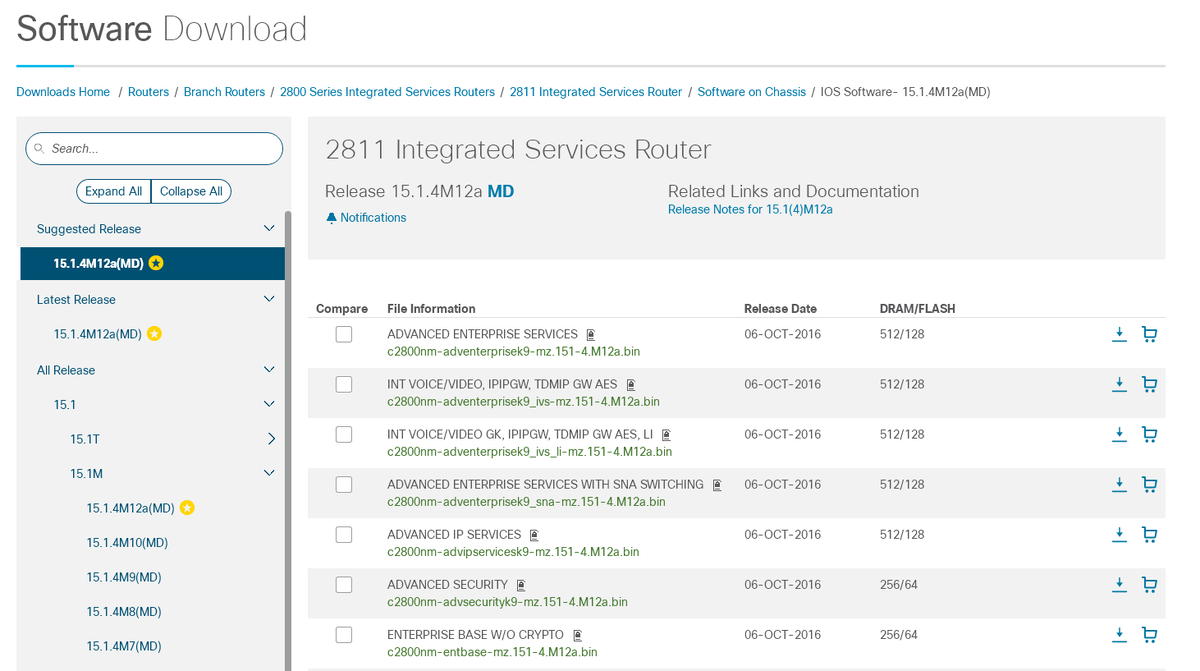
Task: Download the Advanced Security image file
Action: point(1119,585)
